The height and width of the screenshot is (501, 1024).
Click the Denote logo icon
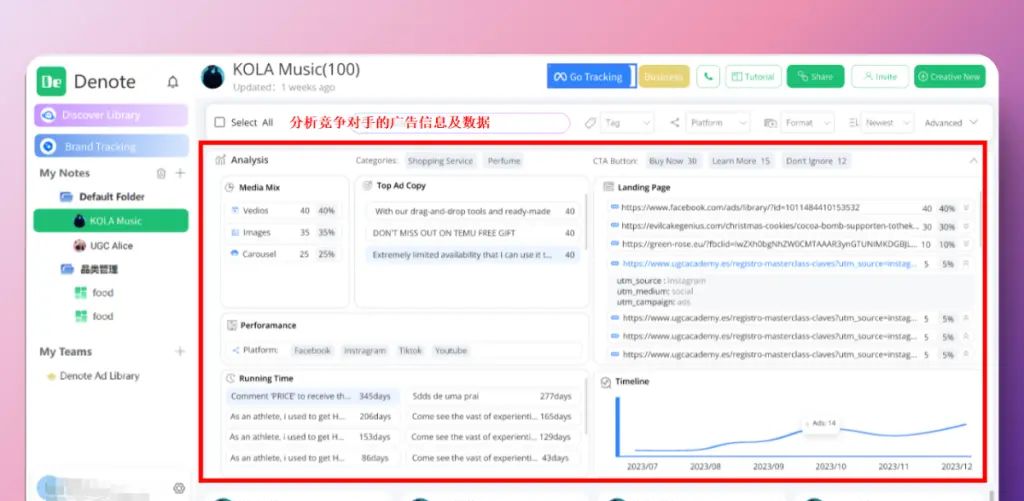51,81
